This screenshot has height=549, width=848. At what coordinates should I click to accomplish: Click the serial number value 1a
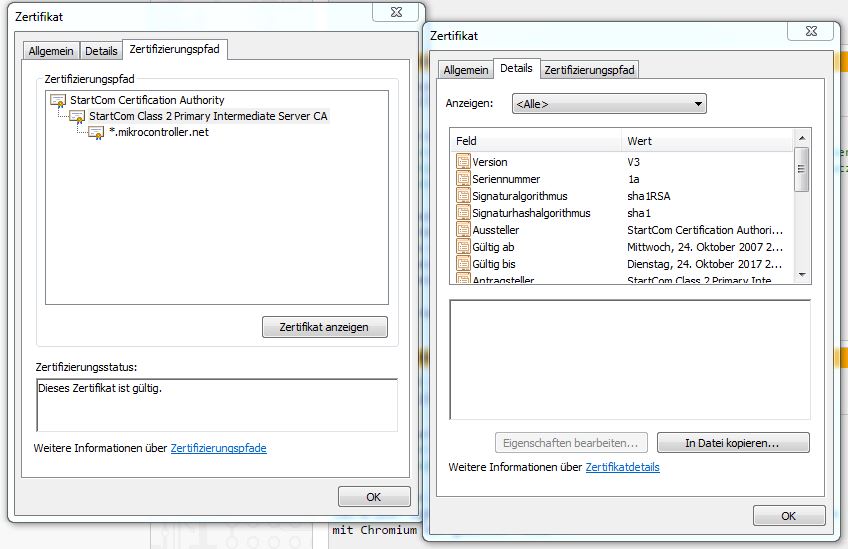click(633, 179)
